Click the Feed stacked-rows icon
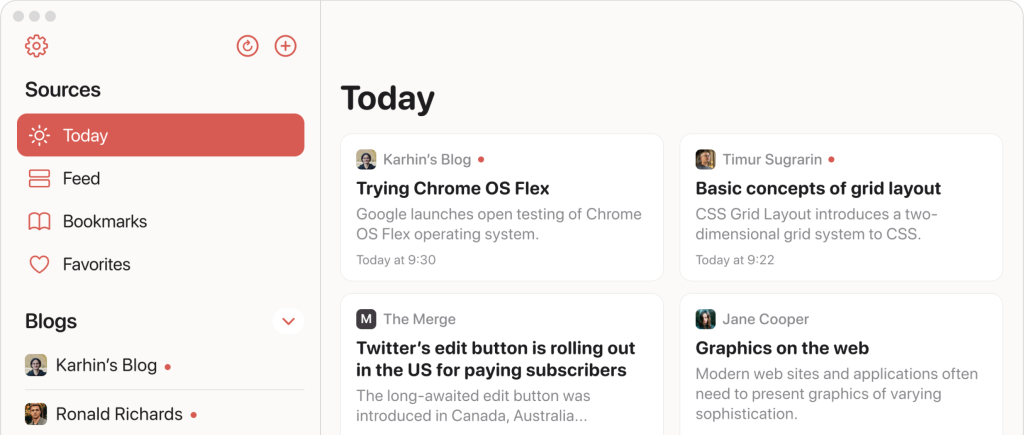The height and width of the screenshot is (435, 1024). coord(39,179)
